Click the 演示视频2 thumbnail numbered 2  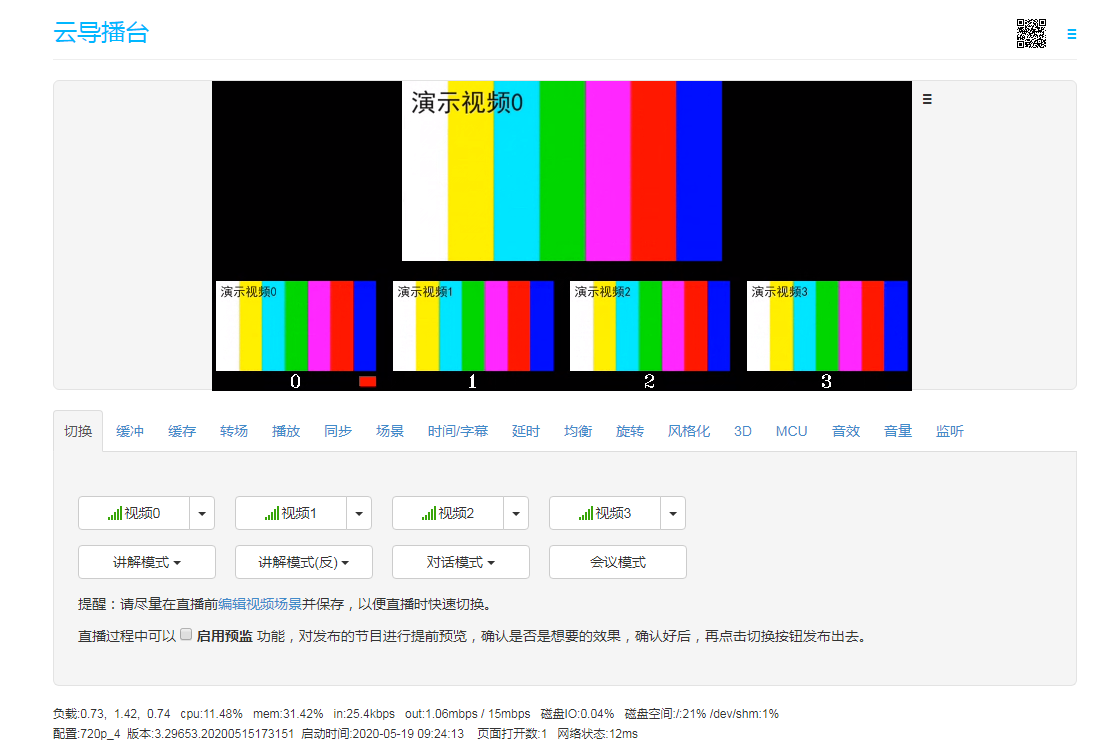pyautogui.click(x=649, y=326)
